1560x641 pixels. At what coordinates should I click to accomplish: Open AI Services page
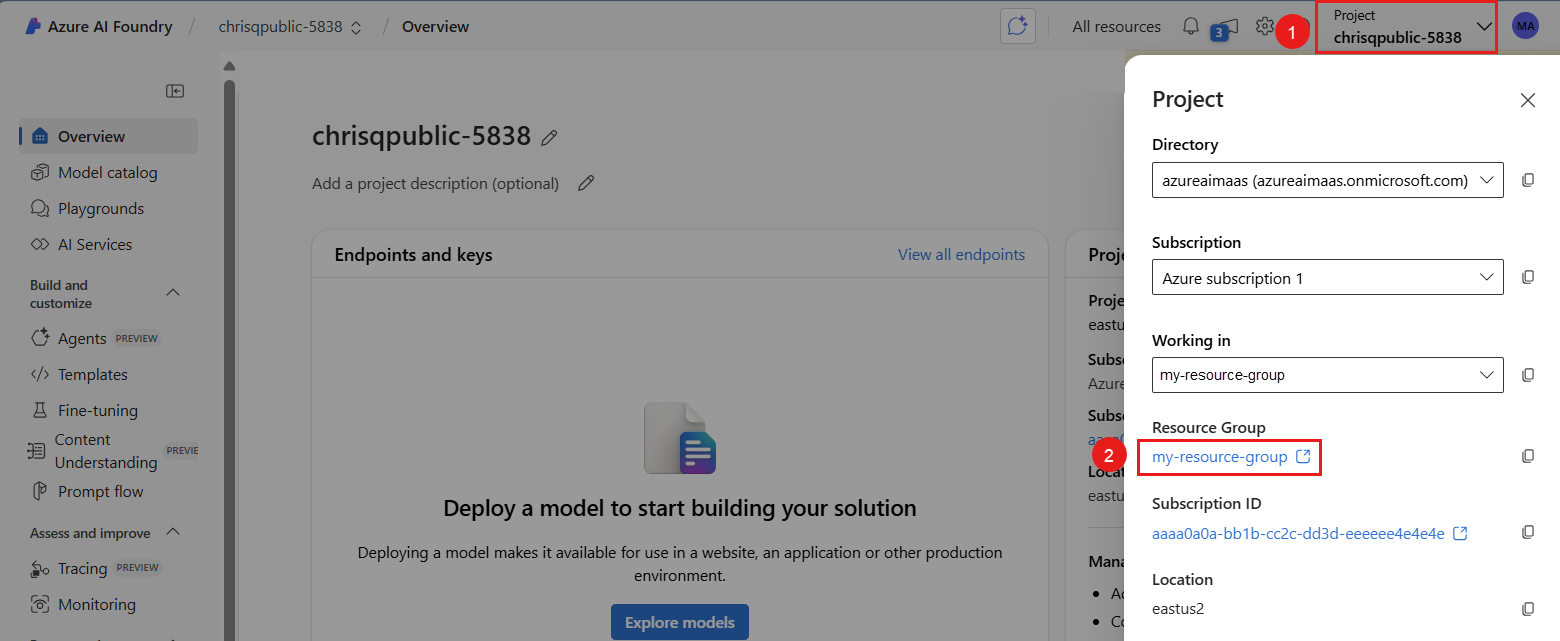pos(108,244)
